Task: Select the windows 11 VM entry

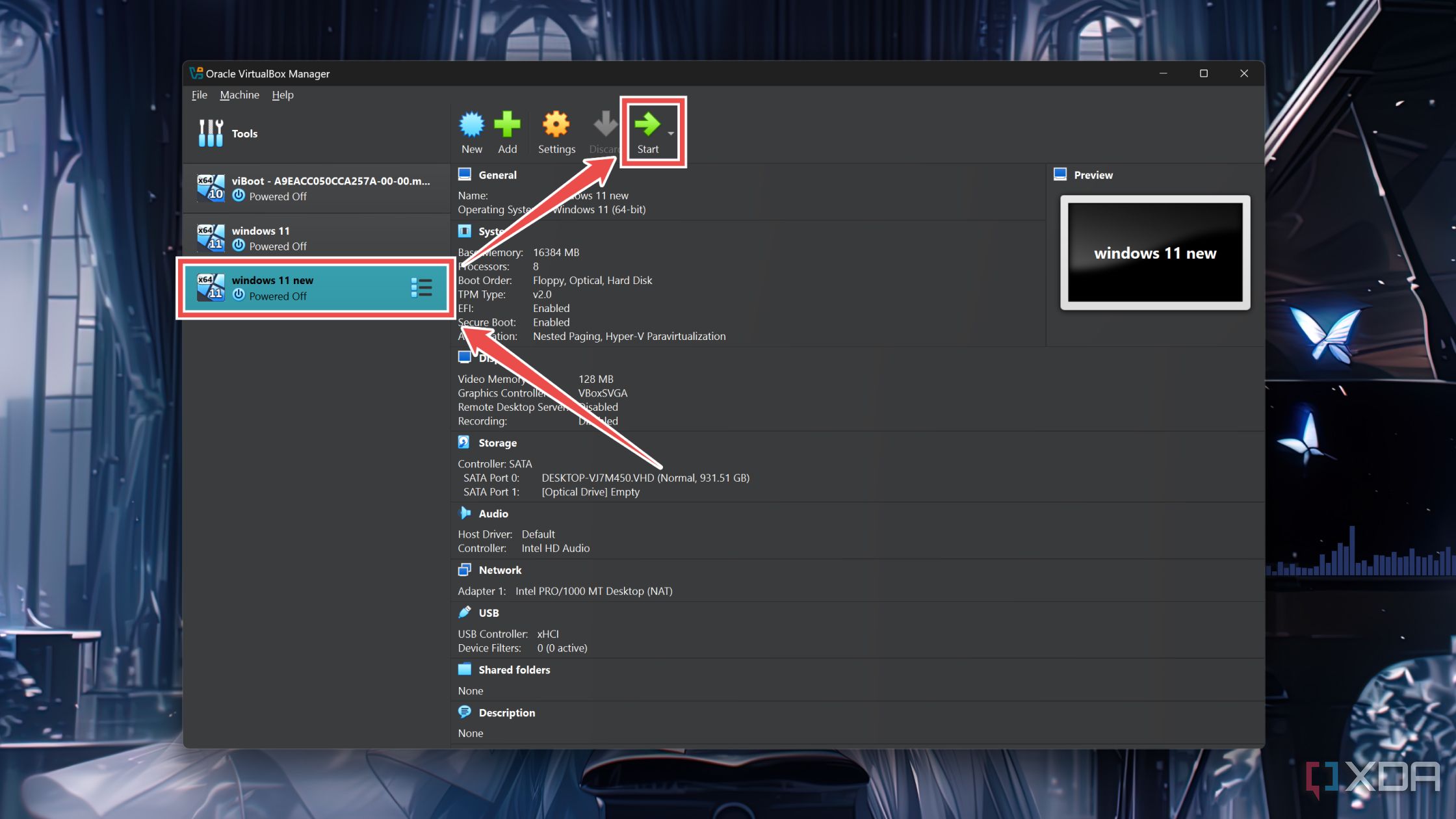Action: click(315, 237)
